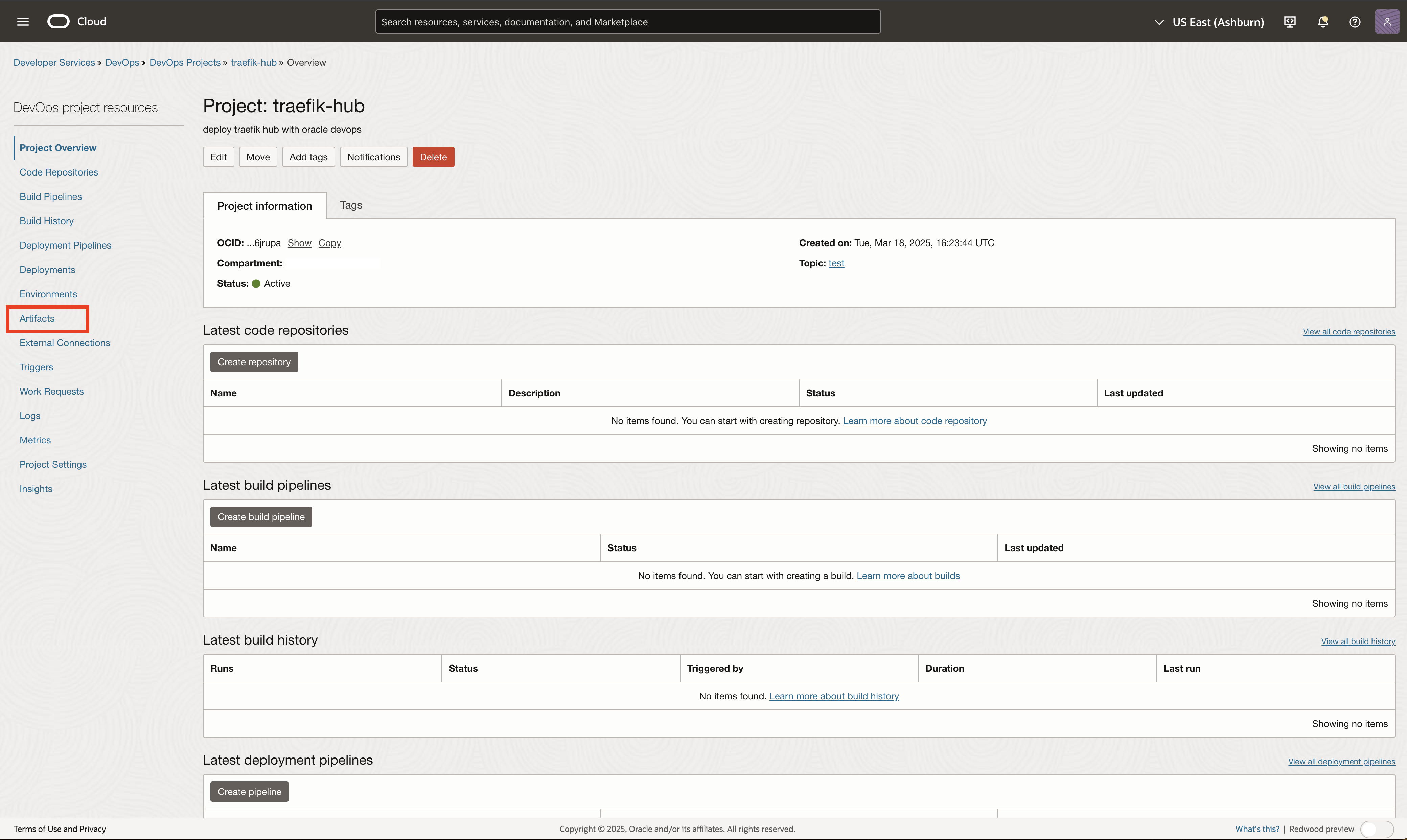Click the Create repository button
Viewport: 1407px width, 840px height.
pyautogui.click(x=254, y=362)
